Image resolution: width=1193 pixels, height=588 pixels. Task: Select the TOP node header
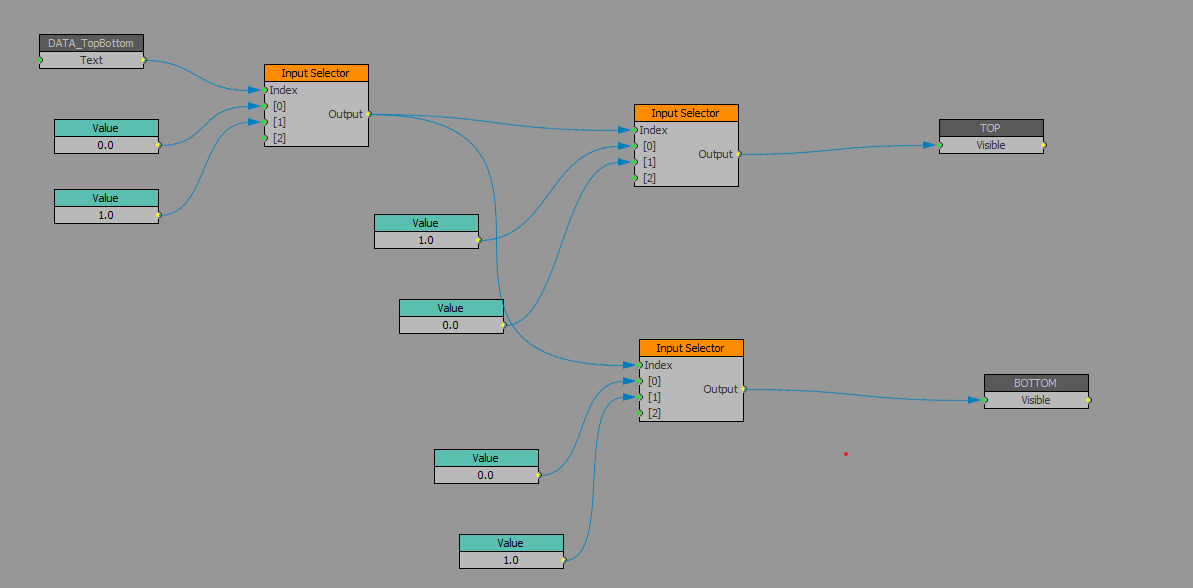point(991,128)
